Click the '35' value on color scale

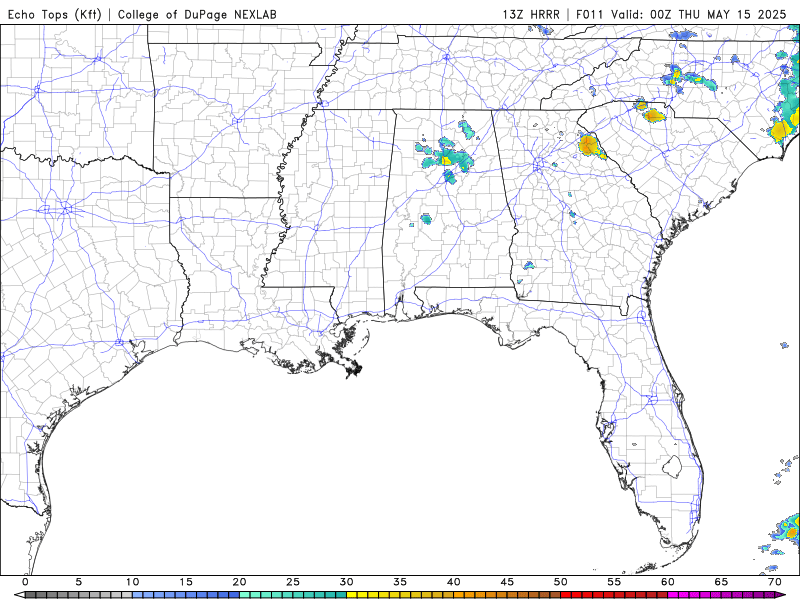point(400,582)
